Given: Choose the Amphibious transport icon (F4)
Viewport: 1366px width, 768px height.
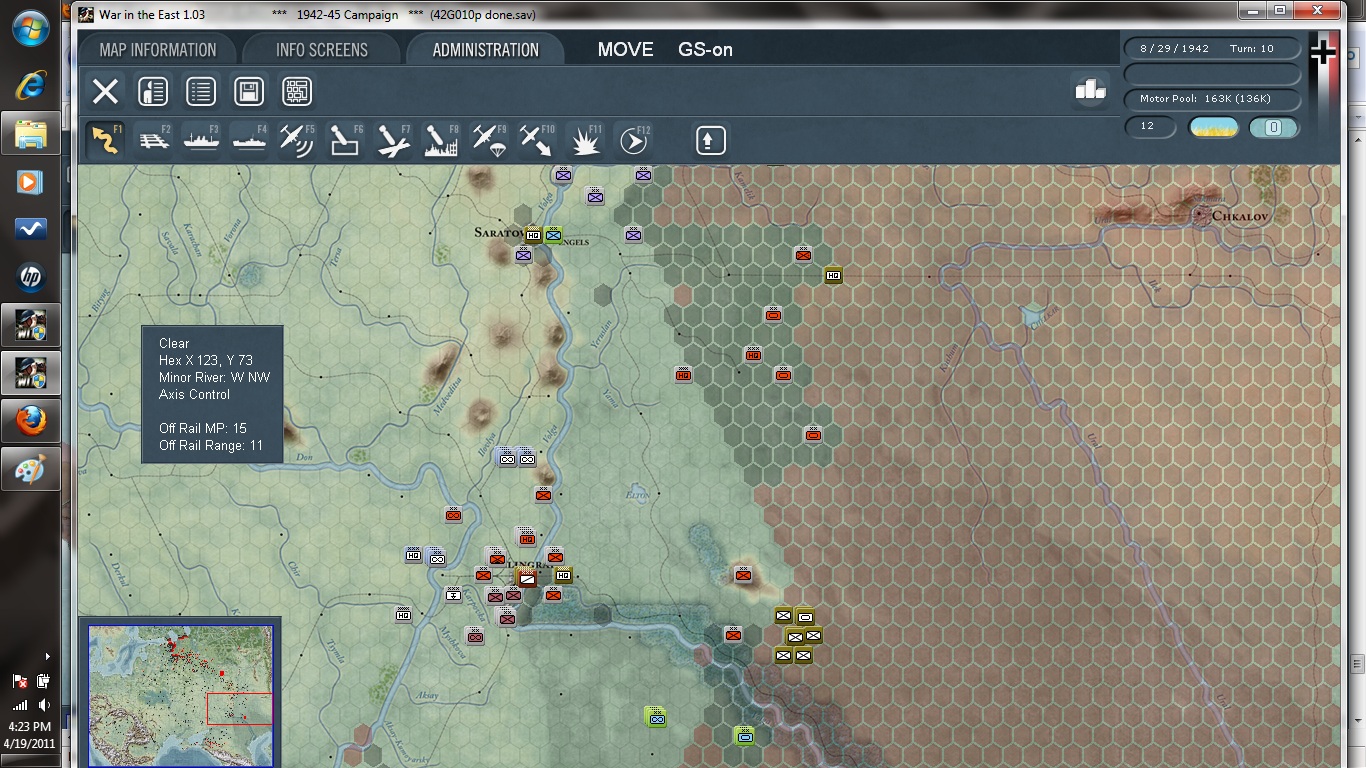Looking at the screenshot, I should click(x=249, y=140).
